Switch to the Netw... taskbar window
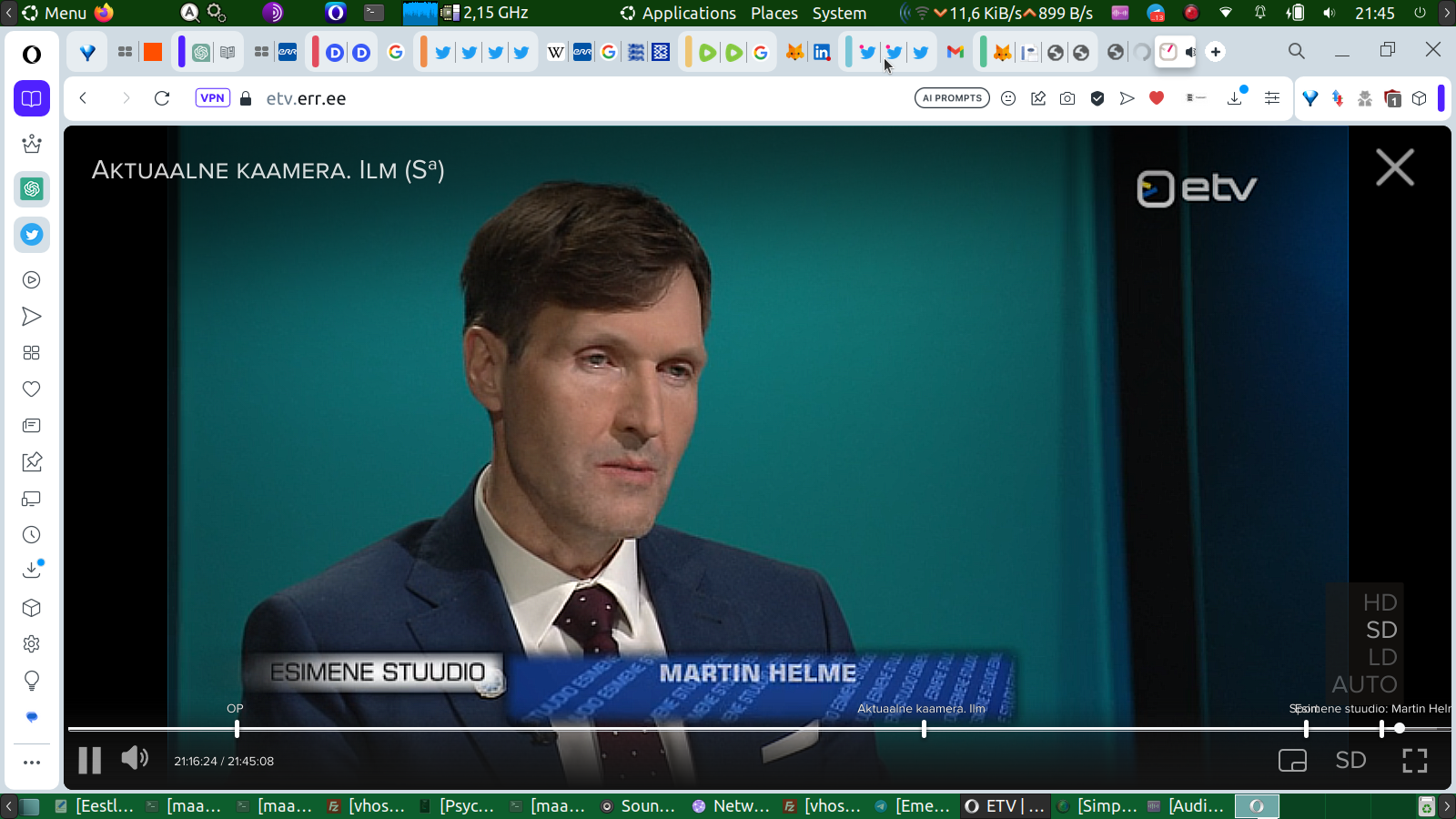 click(732, 806)
